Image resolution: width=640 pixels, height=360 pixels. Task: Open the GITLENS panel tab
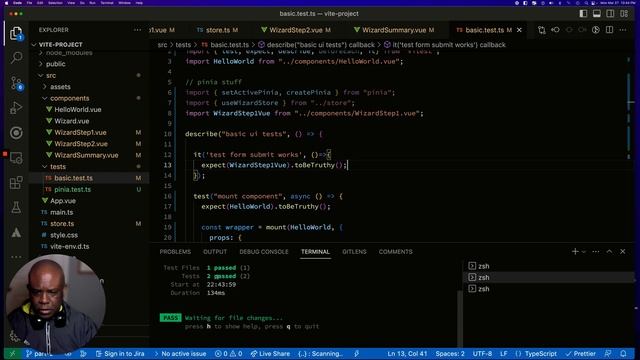354,251
